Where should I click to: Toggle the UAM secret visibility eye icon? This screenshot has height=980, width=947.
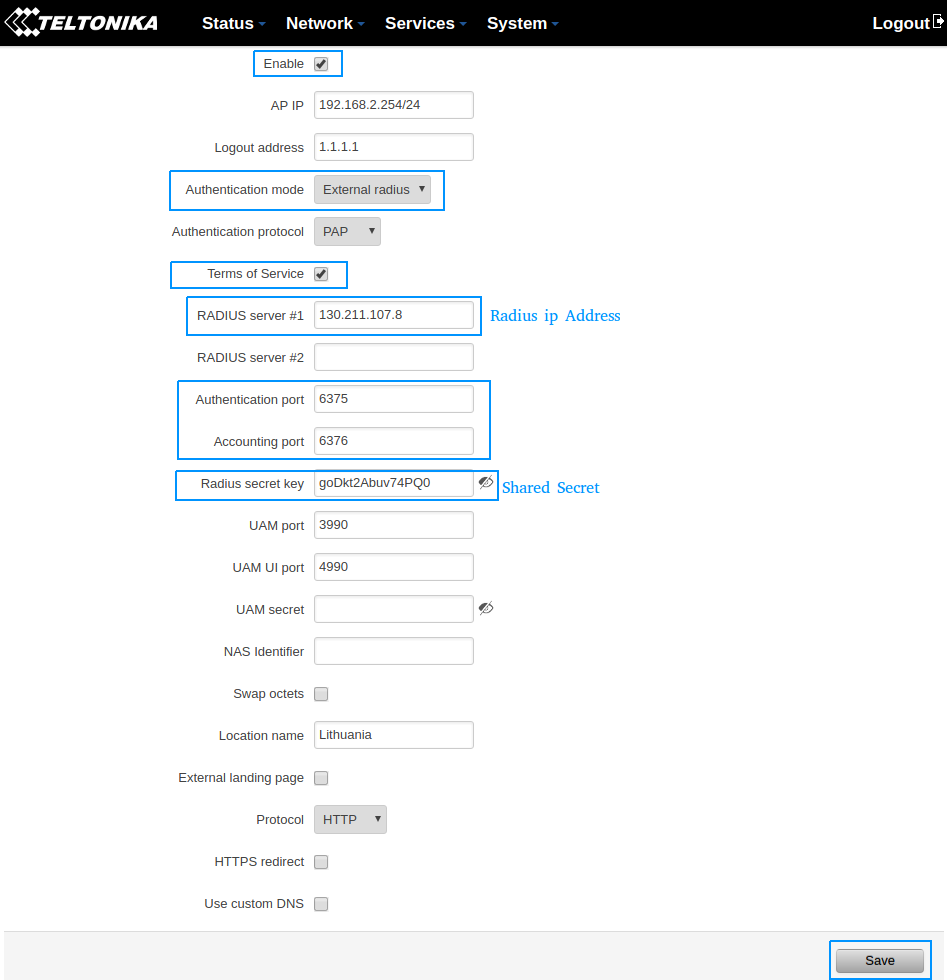pos(486,609)
